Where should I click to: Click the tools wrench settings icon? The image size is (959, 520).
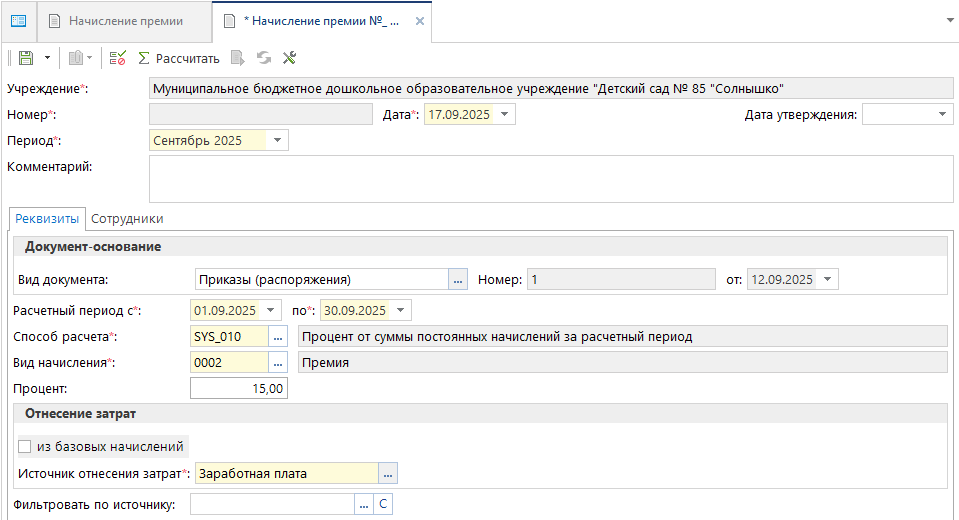(x=290, y=59)
